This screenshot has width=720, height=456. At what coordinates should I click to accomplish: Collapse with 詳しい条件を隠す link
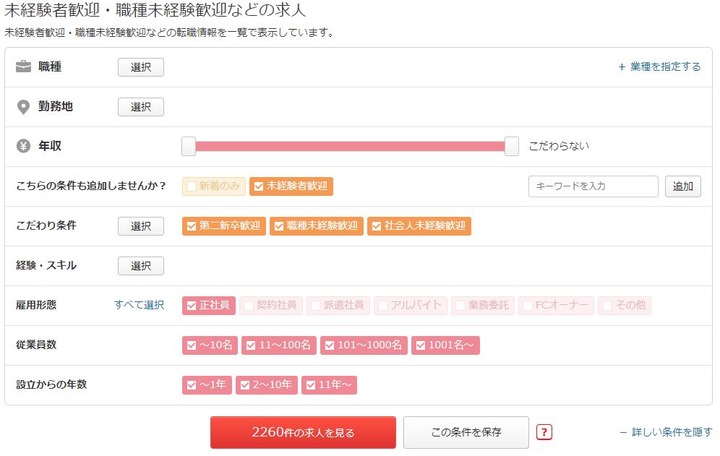pyautogui.click(x=666, y=432)
